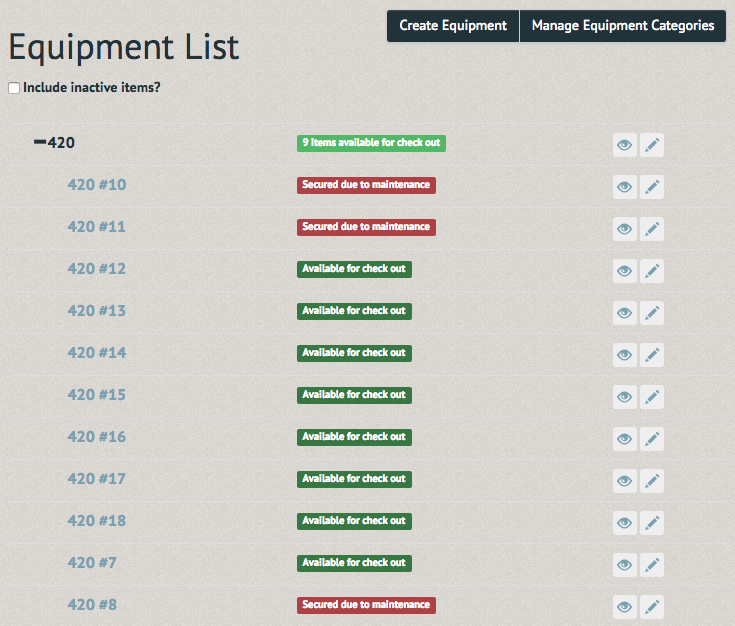Open the 420 #15 equipment link
This screenshot has height=626, width=735.
pos(97,395)
